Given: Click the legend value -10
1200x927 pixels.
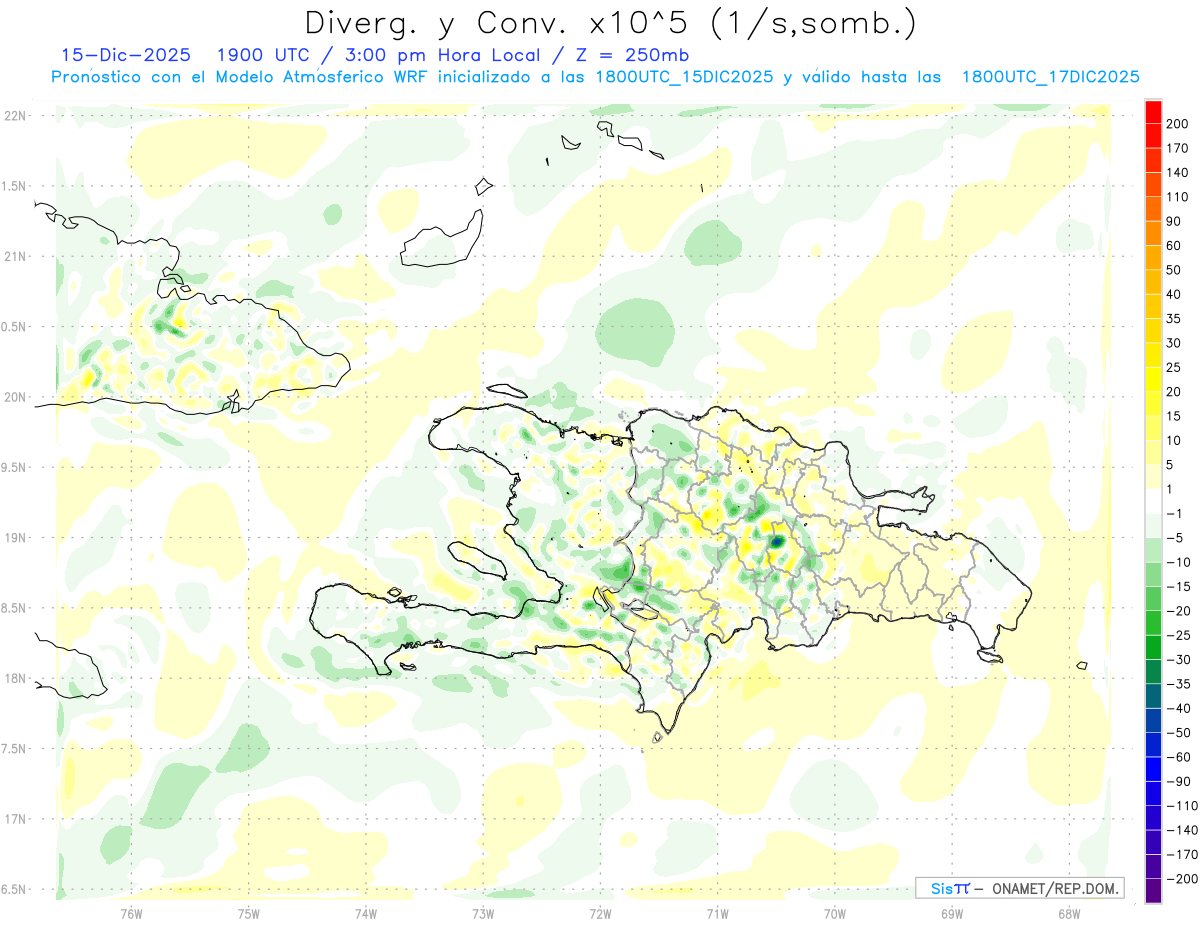Looking at the screenshot, I should (1179, 562).
